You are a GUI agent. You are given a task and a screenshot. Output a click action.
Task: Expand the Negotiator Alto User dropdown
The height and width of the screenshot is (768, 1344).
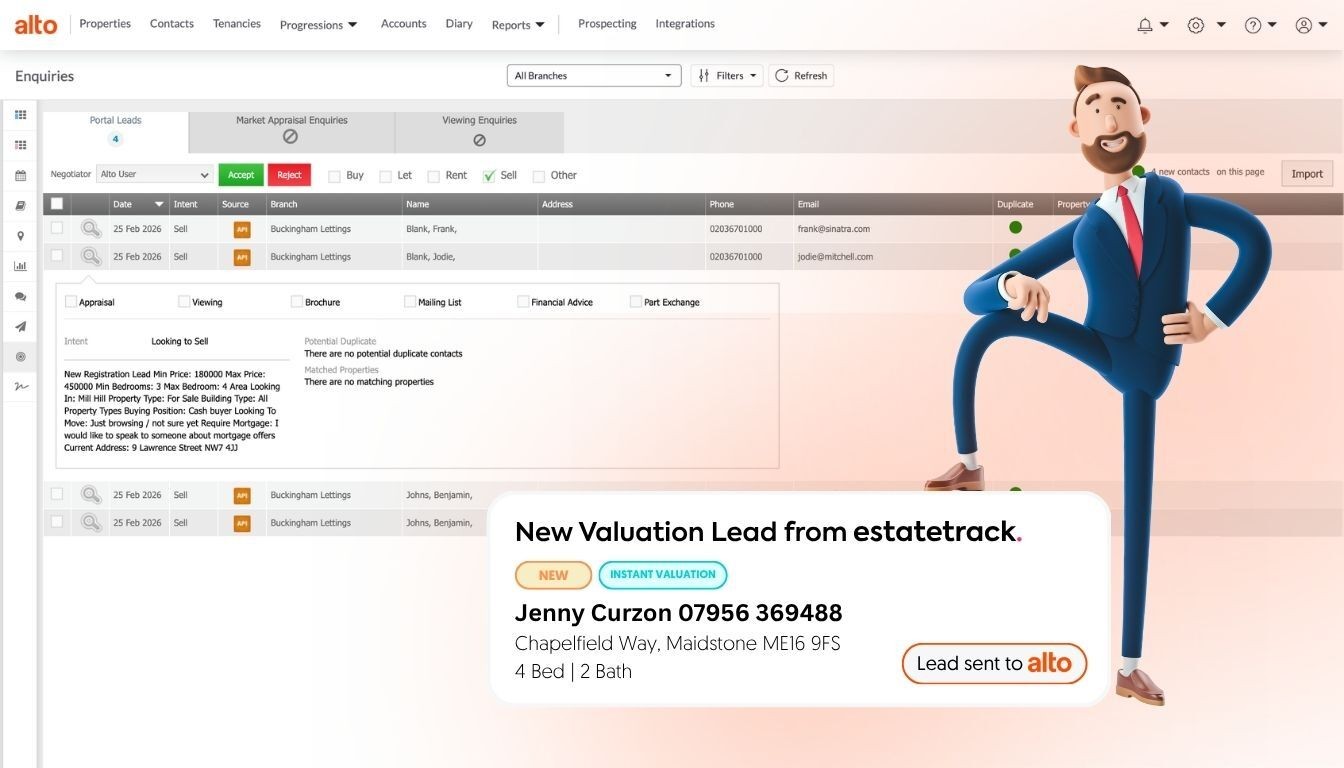tap(153, 174)
